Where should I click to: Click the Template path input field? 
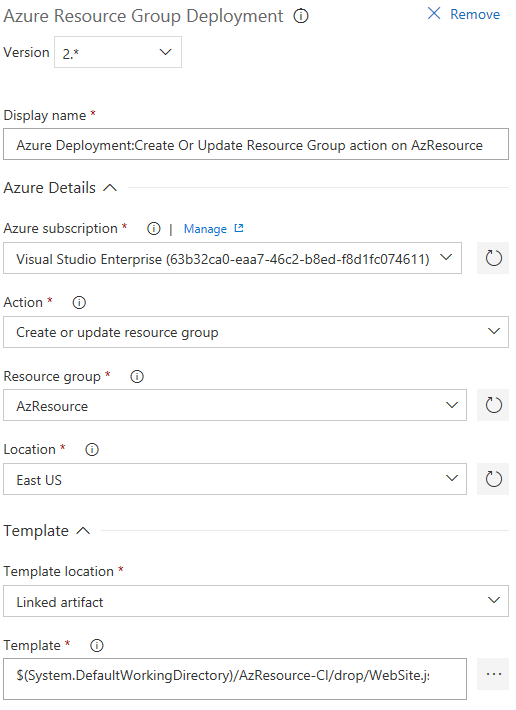pyautogui.click(x=235, y=679)
